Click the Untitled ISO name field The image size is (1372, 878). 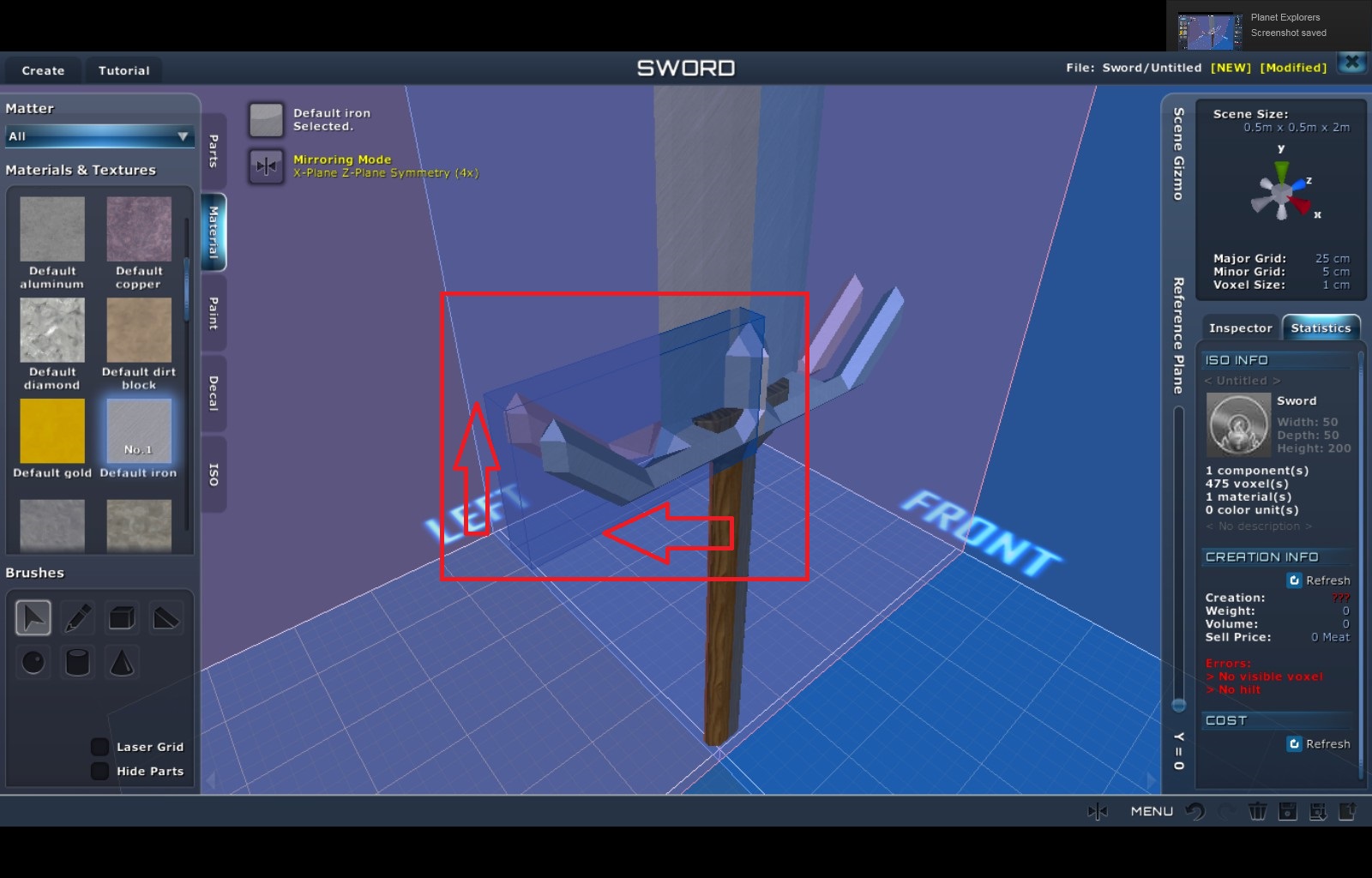1243,381
